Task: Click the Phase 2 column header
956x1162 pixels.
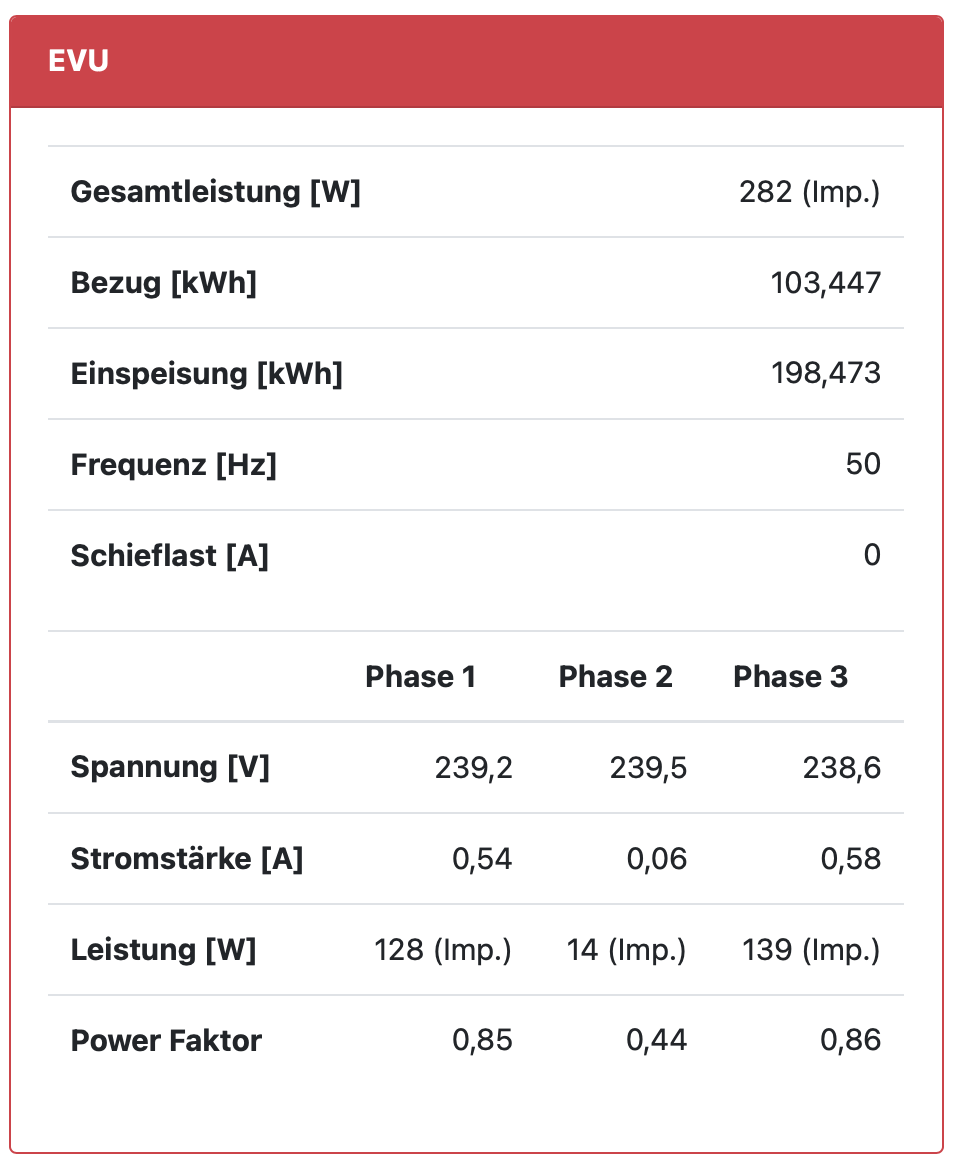Action: tap(615, 677)
